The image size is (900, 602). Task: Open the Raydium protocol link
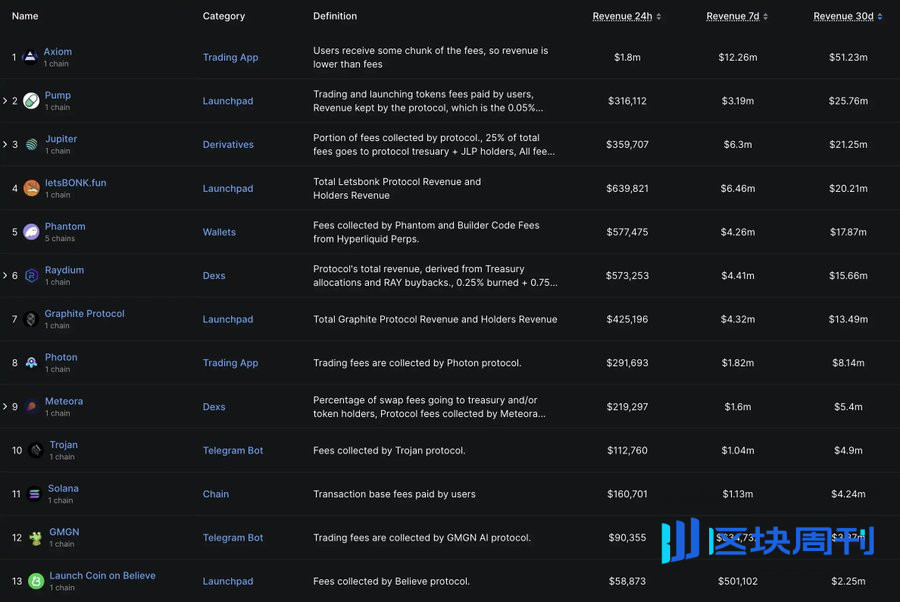(64, 270)
